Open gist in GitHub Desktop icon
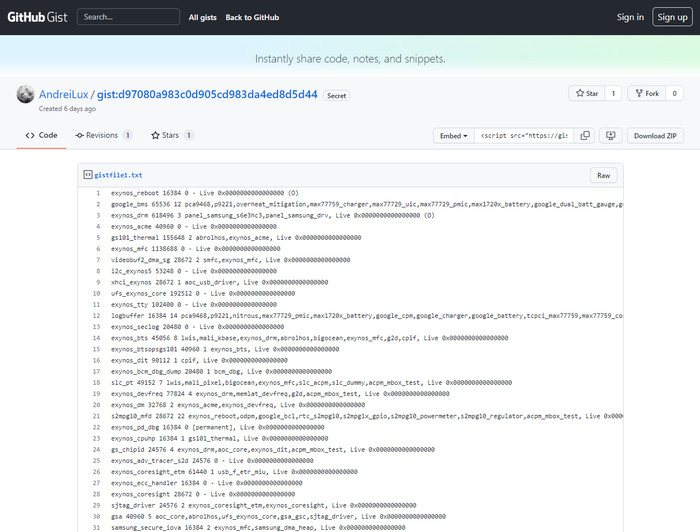 [x=611, y=136]
